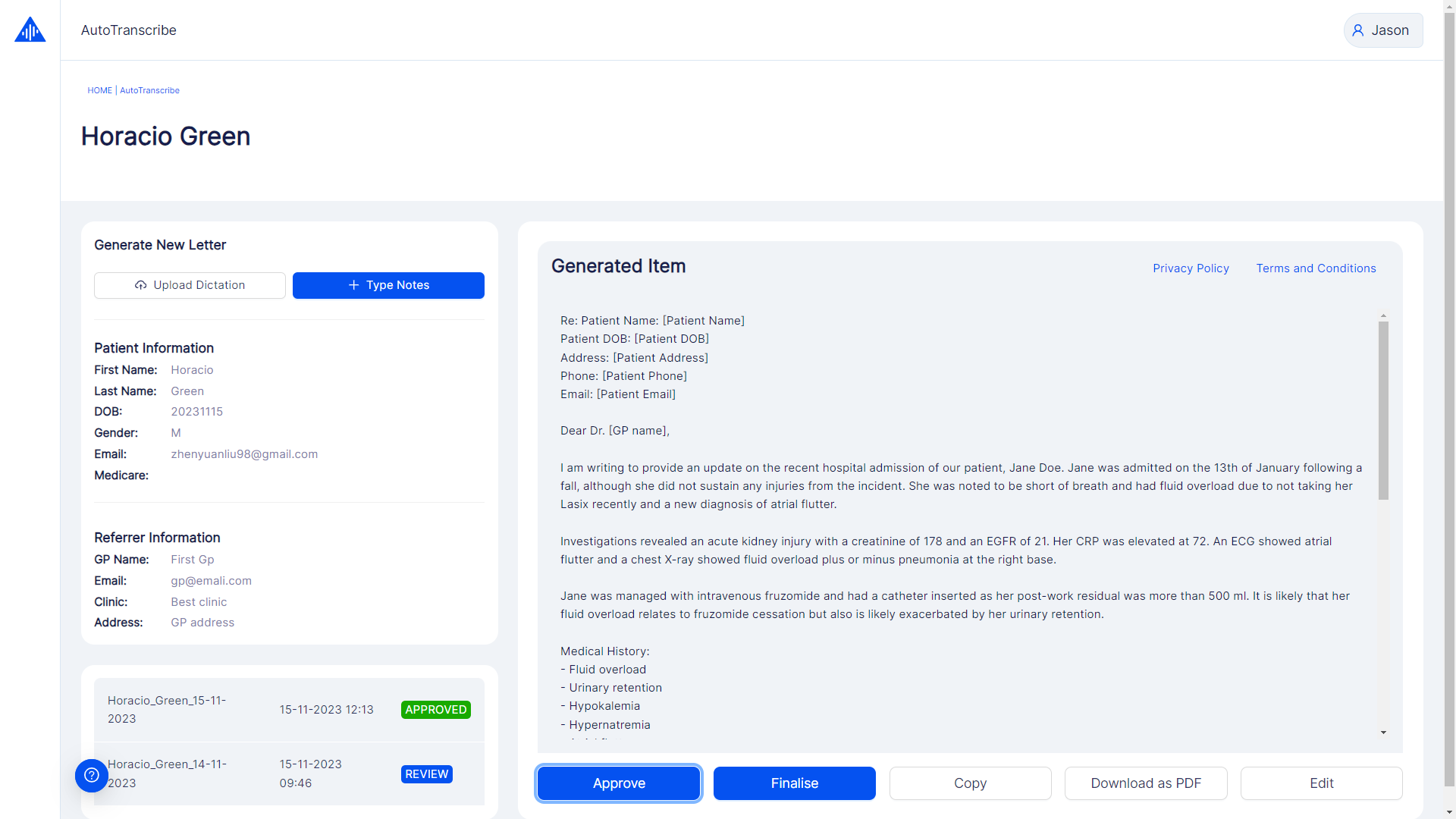Click the Upload Dictation cloud button

pos(190,285)
